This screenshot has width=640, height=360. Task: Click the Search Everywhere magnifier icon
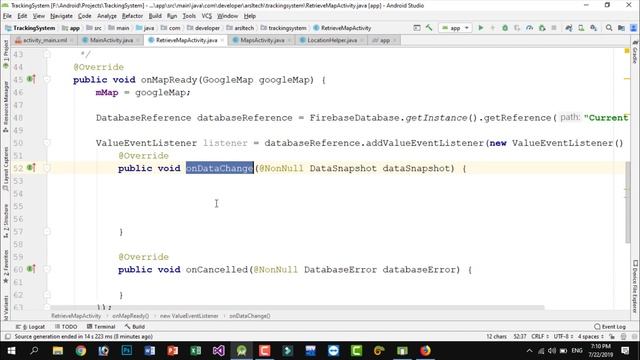[x=609, y=28]
